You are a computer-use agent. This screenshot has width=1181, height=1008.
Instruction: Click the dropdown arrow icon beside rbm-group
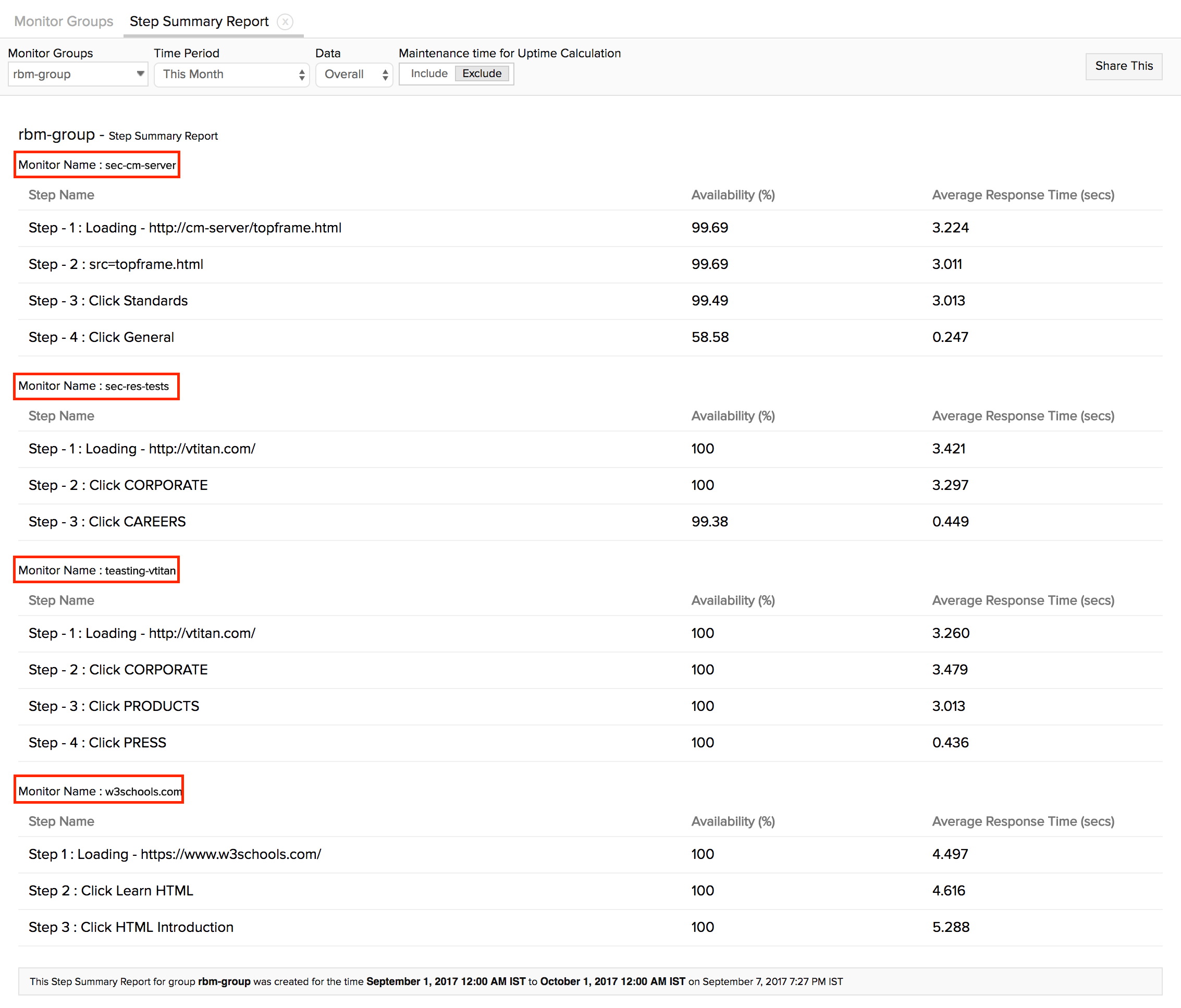[x=140, y=73]
